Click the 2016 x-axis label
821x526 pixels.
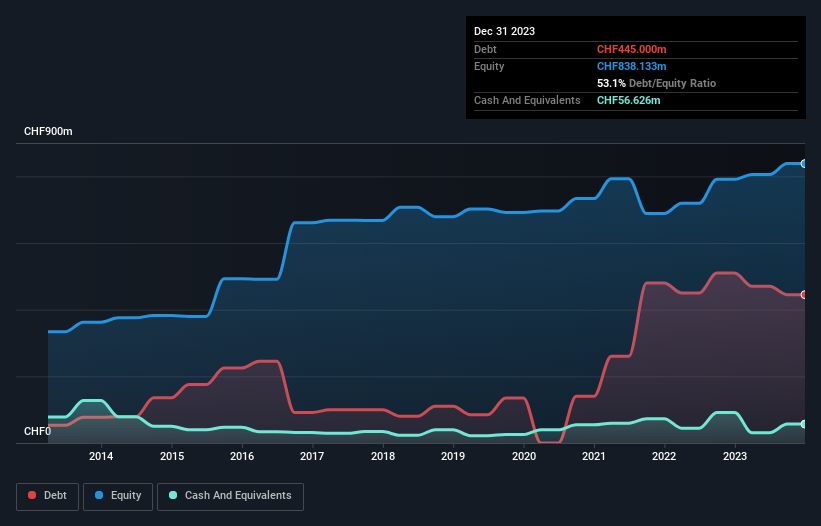(242, 456)
